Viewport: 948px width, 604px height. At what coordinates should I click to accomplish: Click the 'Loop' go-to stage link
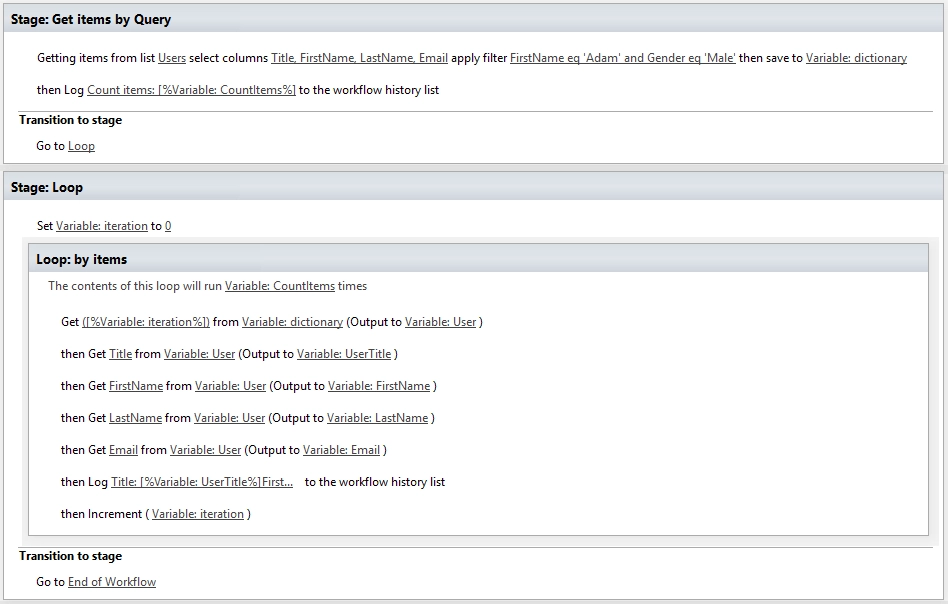81,146
